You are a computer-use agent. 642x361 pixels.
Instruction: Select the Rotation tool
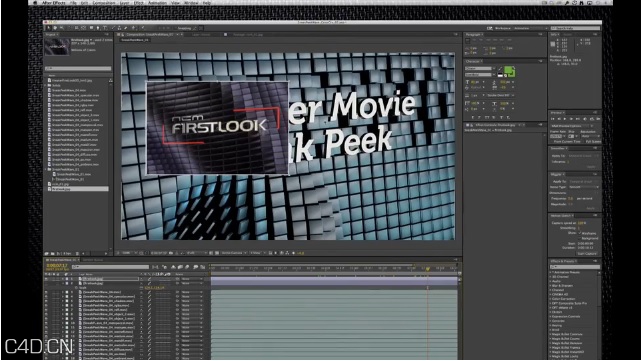pos(70,28)
